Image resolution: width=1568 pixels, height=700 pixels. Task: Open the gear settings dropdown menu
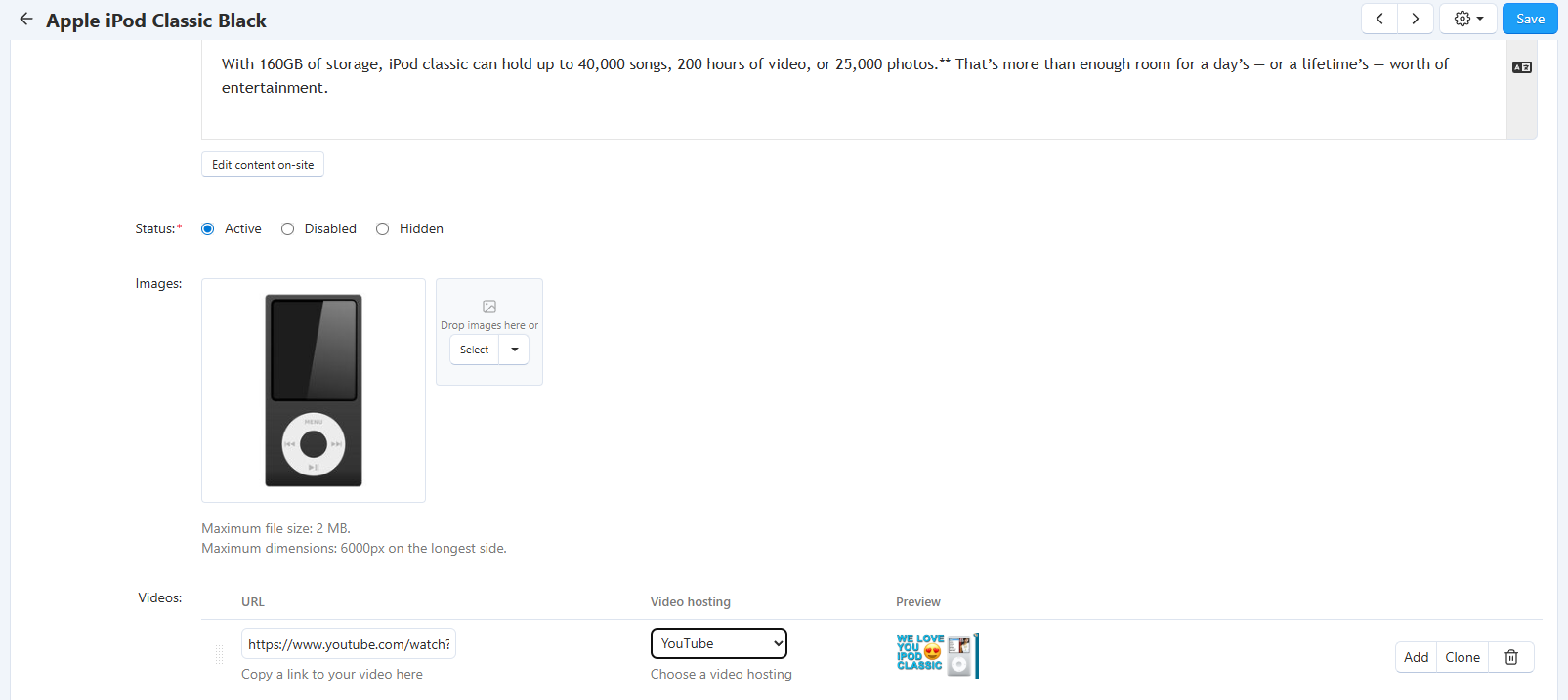pos(1468,19)
